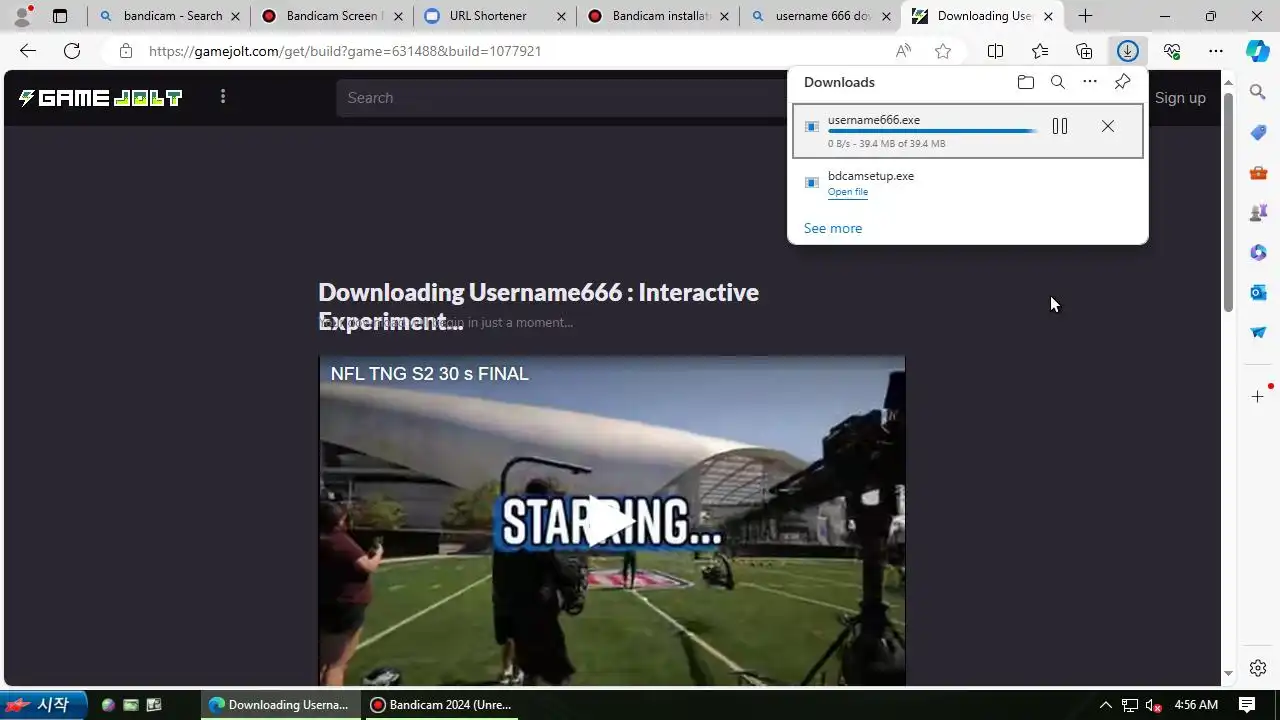Viewport: 1280px width, 720px height.
Task: Open the Tools briefcase sidebar icon
Action: click(x=1258, y=172)
